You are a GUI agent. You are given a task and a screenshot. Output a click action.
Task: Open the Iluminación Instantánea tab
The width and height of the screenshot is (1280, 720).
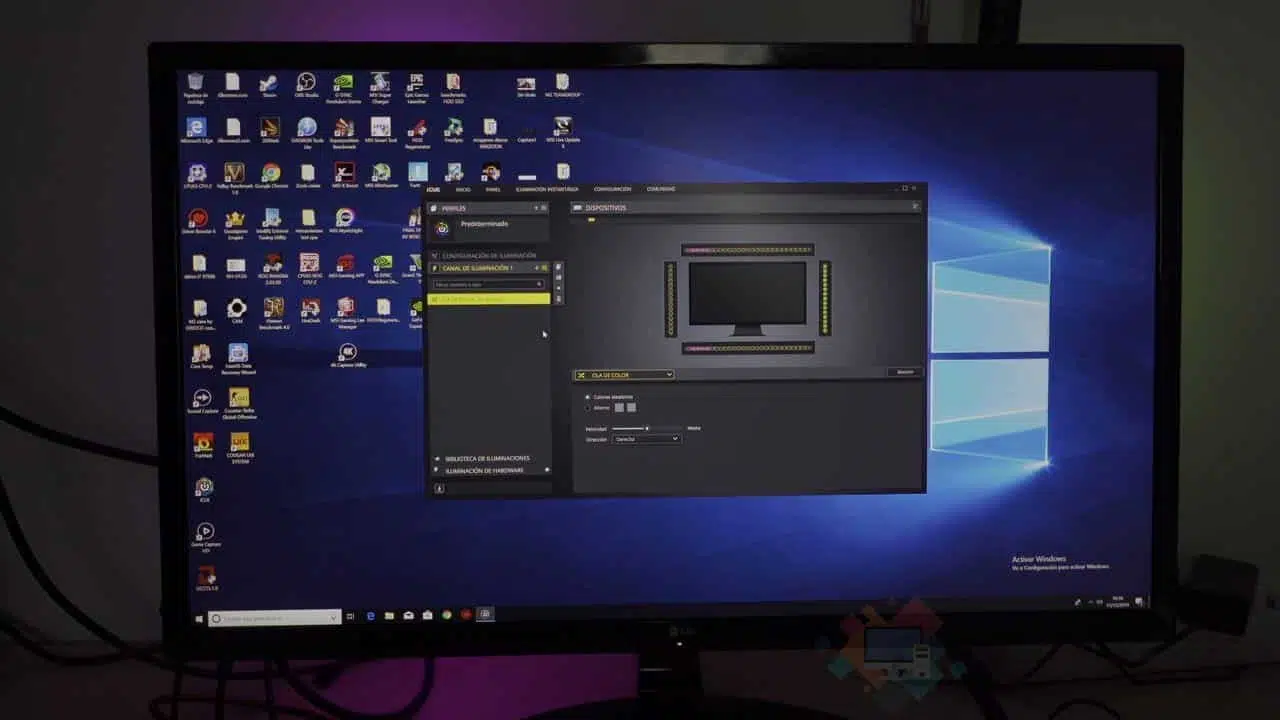[x=546, y=189]
